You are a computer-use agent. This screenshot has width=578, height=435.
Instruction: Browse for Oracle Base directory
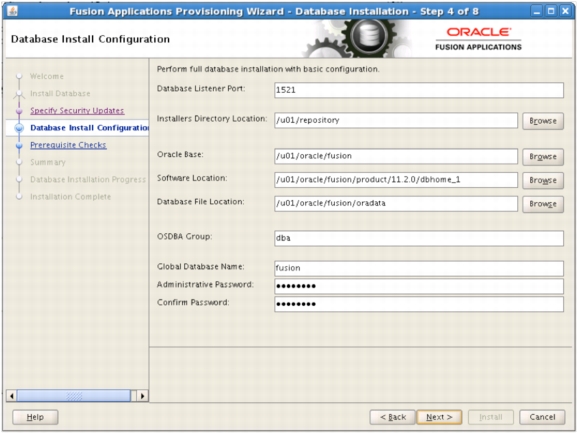click(543, 157)
